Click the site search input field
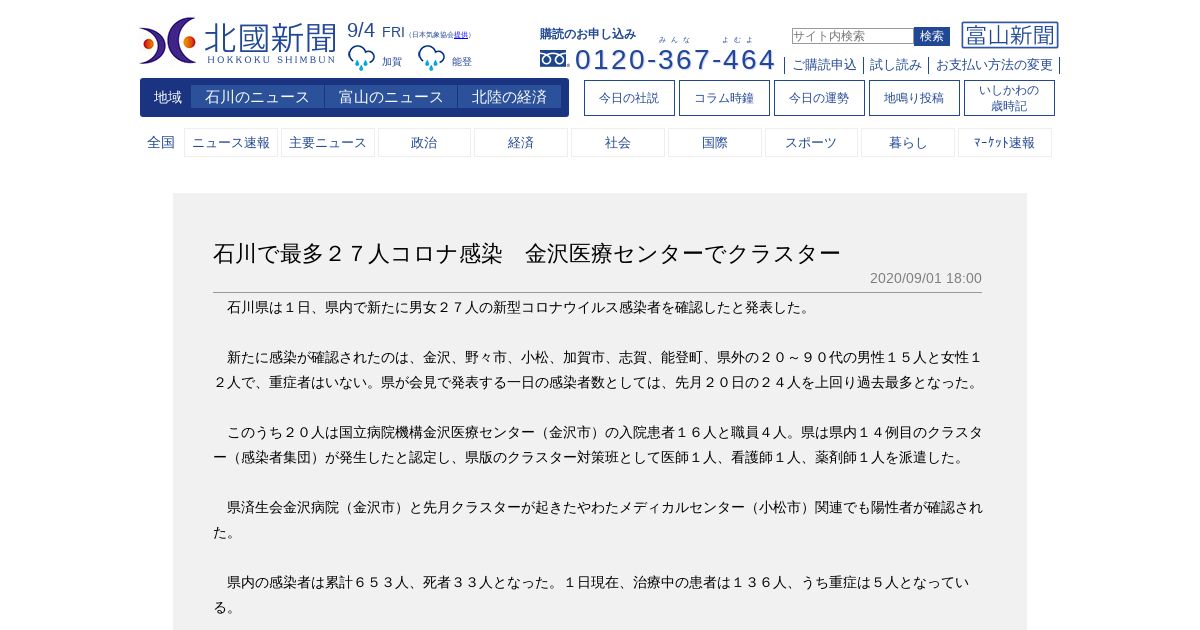The width and height of the screenshot is (1200, 630). coord(852,36)
